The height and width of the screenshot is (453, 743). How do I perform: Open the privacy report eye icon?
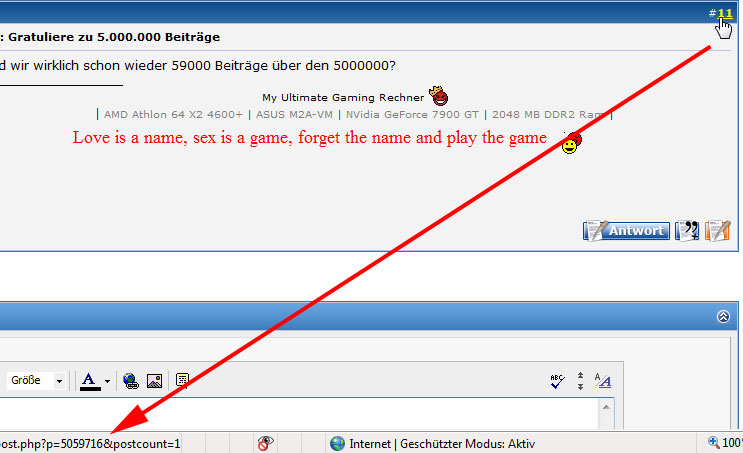point(265,444)
